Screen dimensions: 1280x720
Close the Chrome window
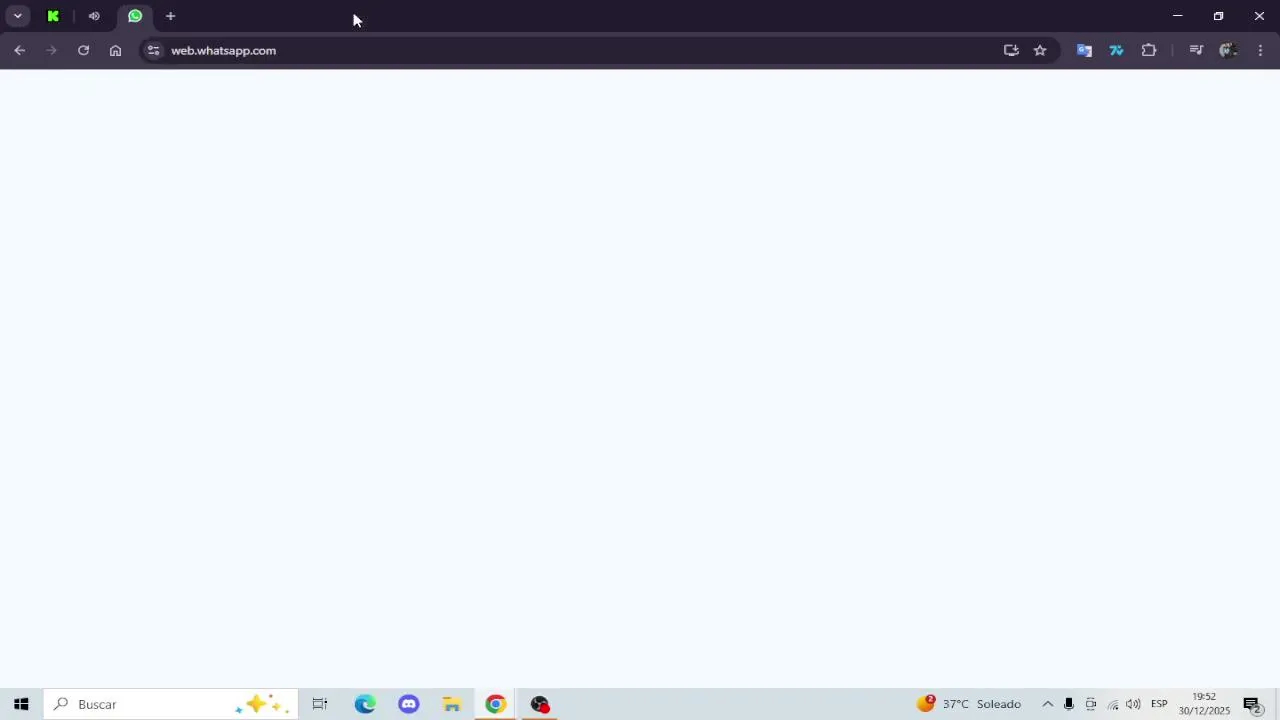point(1259,16)
